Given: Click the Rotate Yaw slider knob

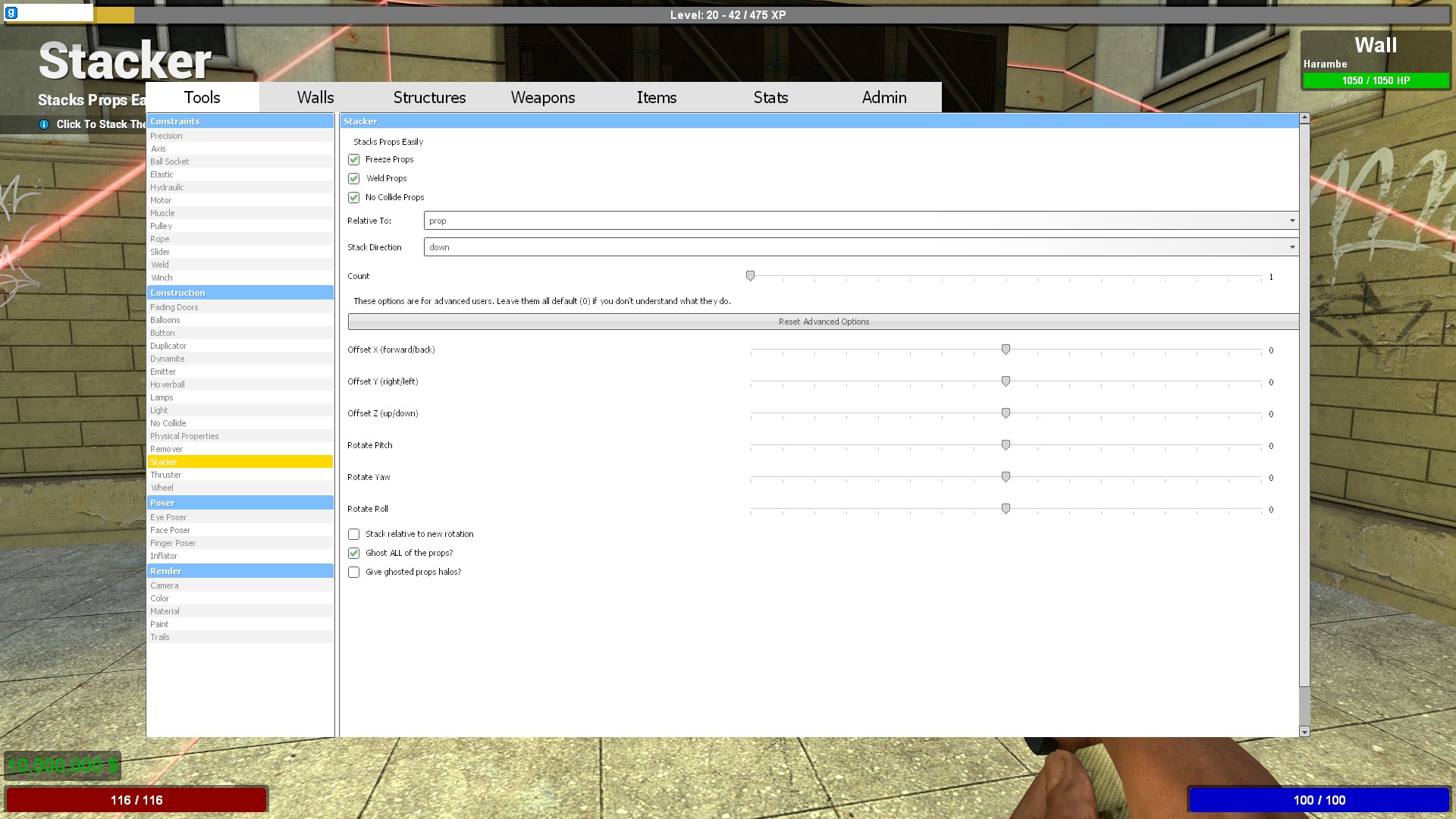Looking at the screenshot, I should [1006, 477].
